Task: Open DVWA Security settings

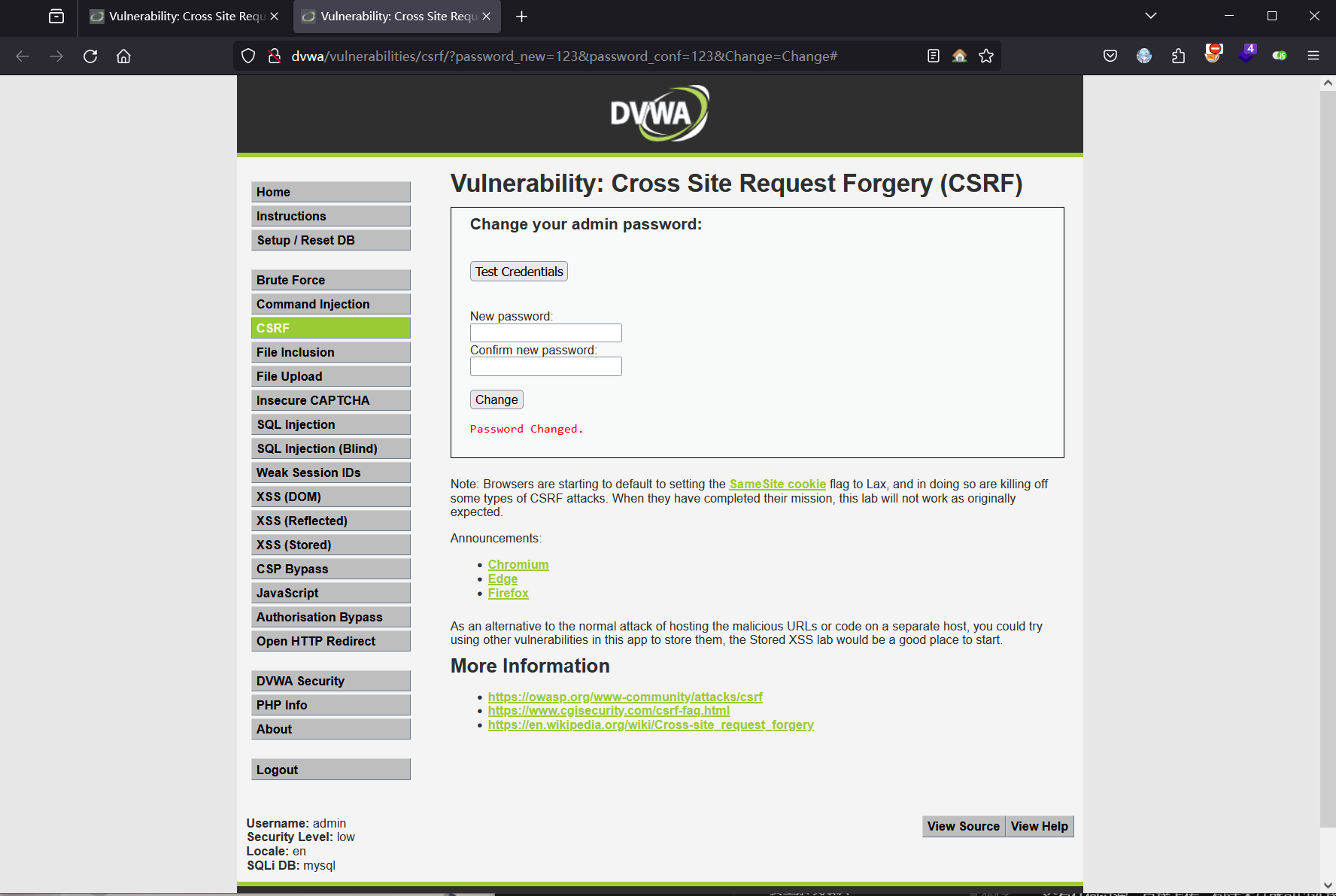Action: [x=331, y=681]
